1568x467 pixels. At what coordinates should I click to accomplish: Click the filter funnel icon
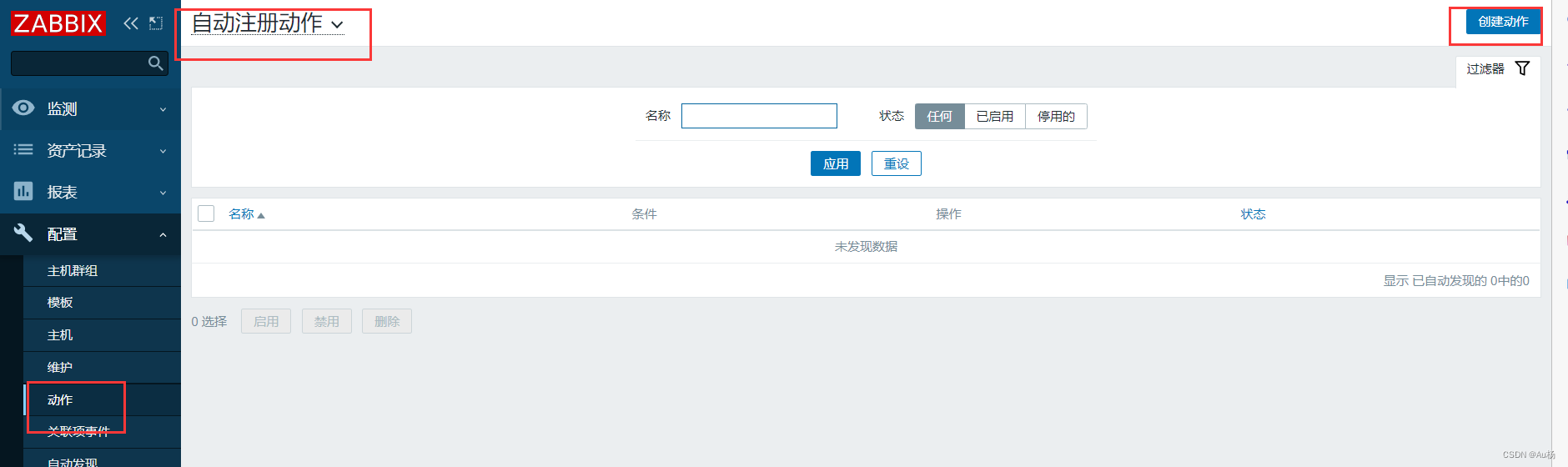[x=1522, y=68]
